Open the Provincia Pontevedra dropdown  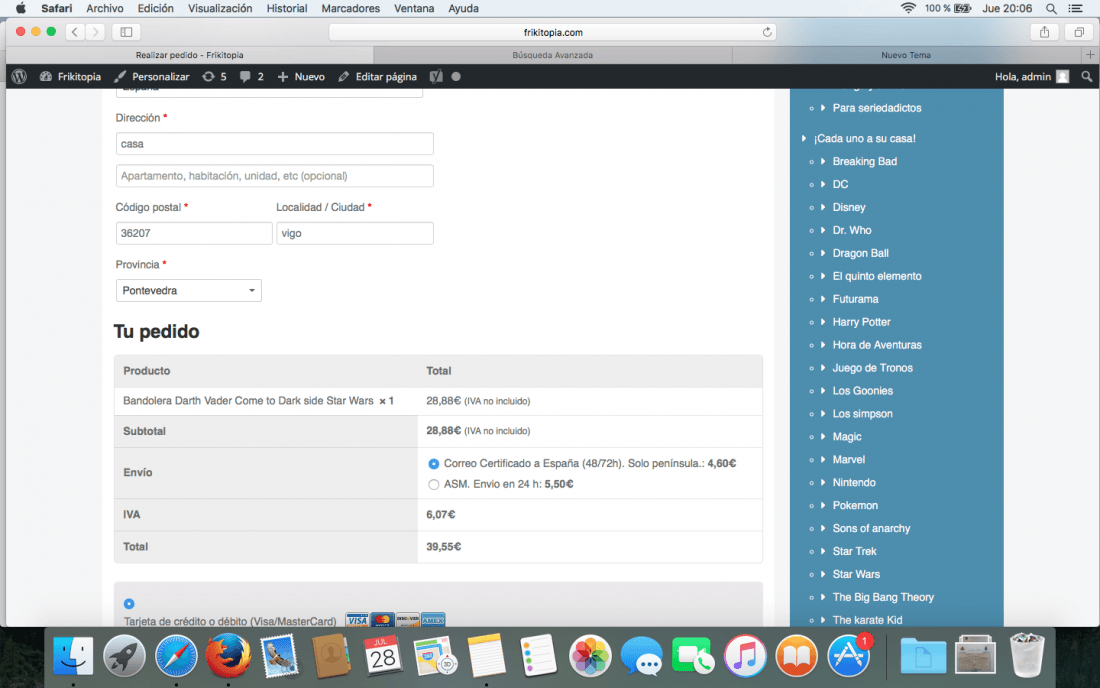pyautogui.click(x=189, y=290)
